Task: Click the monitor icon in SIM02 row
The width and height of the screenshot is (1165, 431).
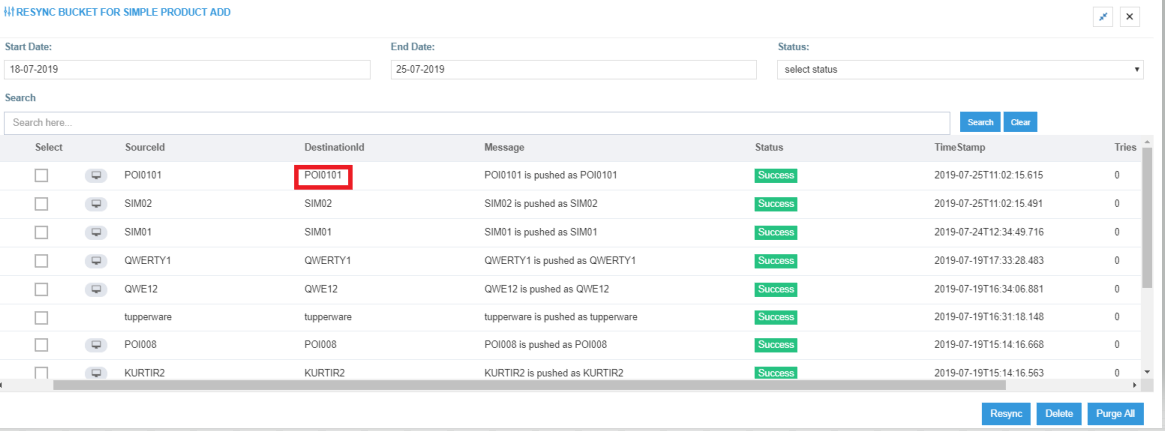Action: click(x=97, y=204)
